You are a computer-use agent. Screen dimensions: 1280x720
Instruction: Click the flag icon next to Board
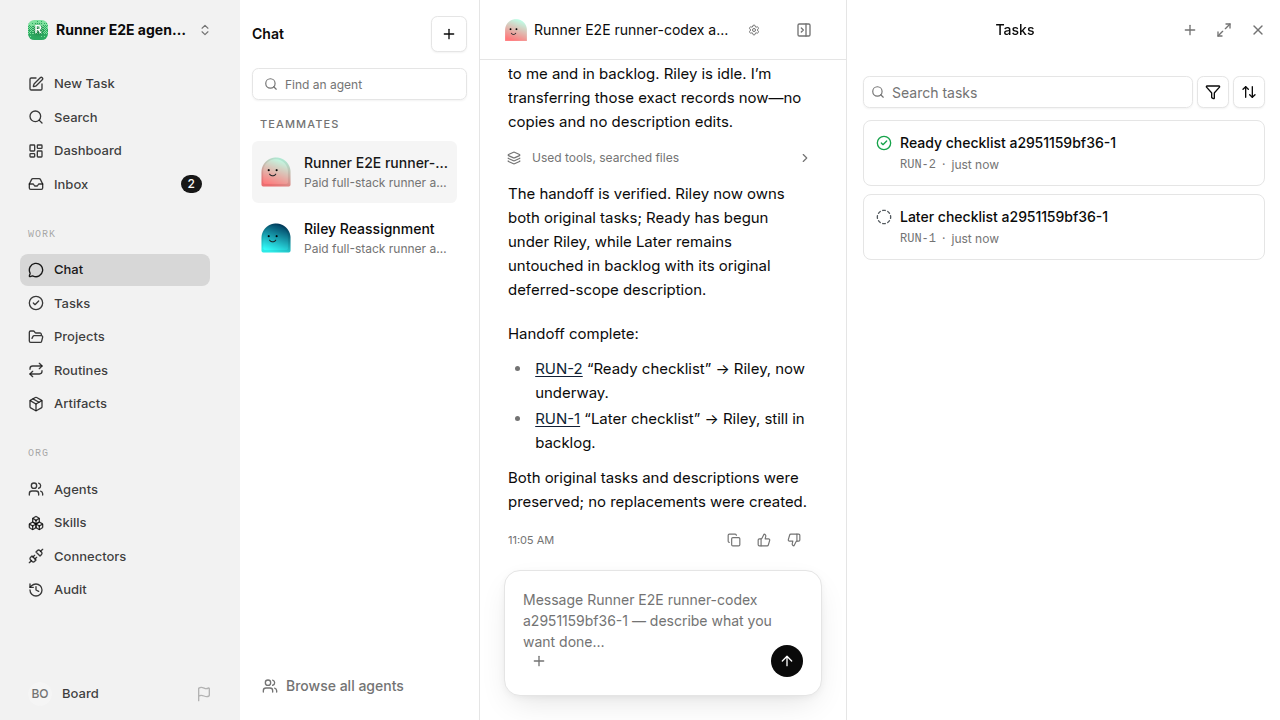pyautogui.click(x=204, y=694)
